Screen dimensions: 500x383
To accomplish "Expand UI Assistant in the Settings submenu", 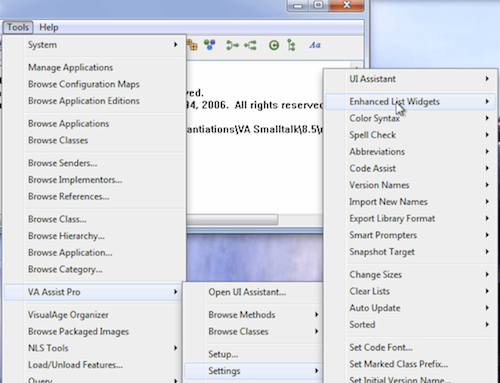I will [x=410, y=79].
